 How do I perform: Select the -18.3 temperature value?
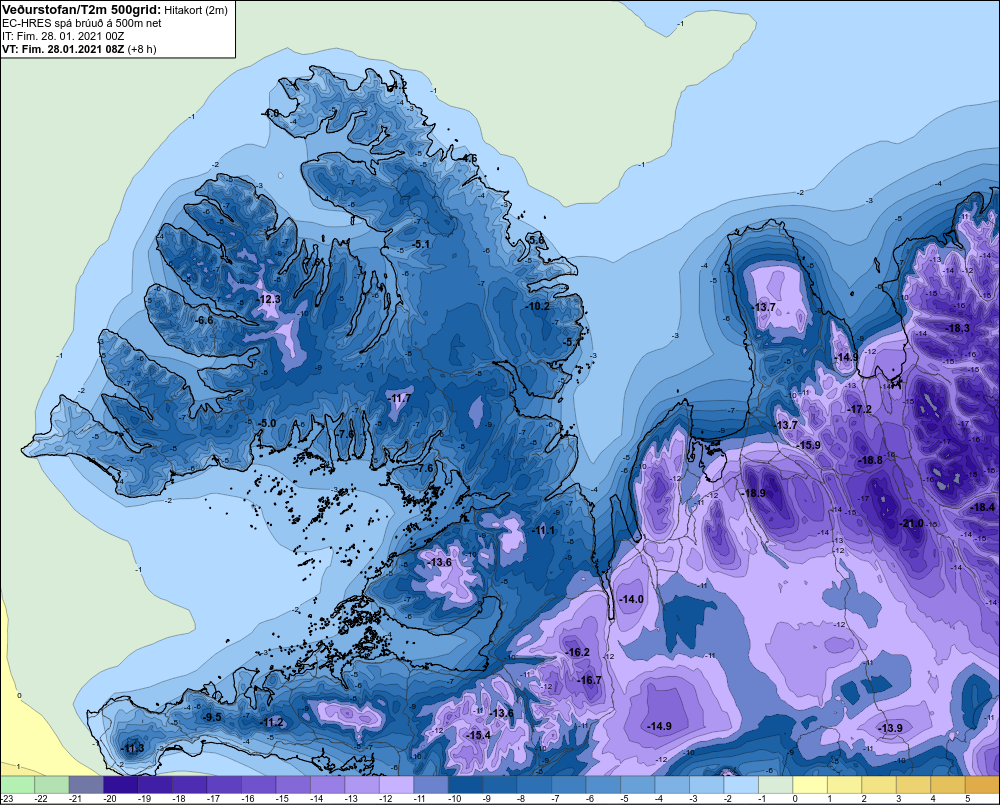958,329
